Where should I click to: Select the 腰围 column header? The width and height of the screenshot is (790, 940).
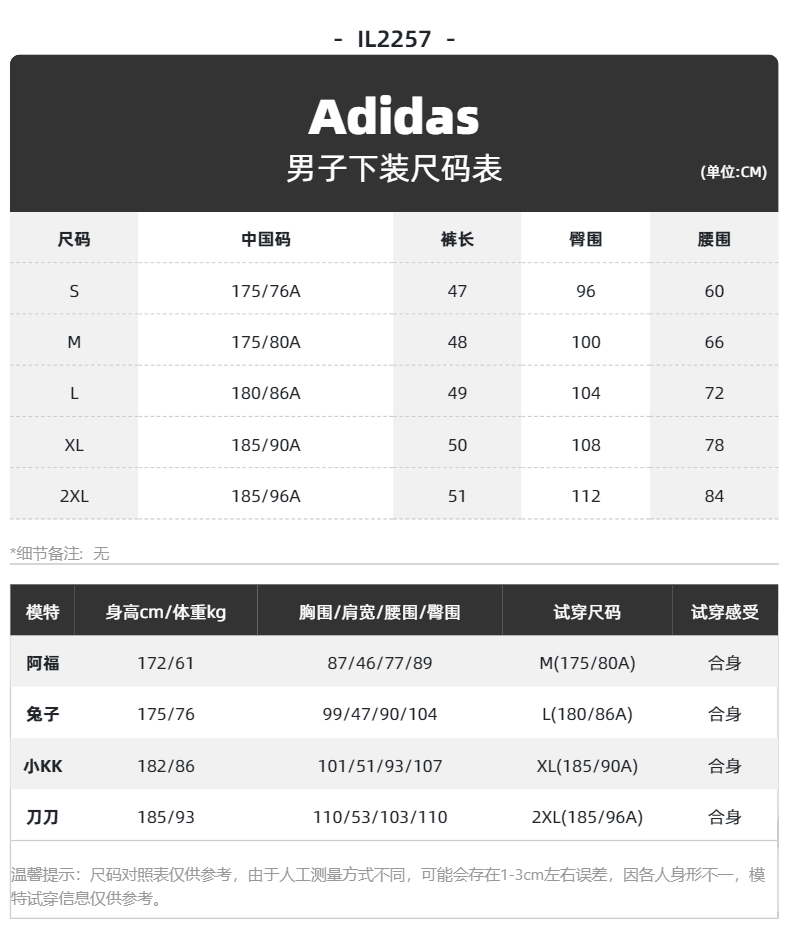point(714,239)
